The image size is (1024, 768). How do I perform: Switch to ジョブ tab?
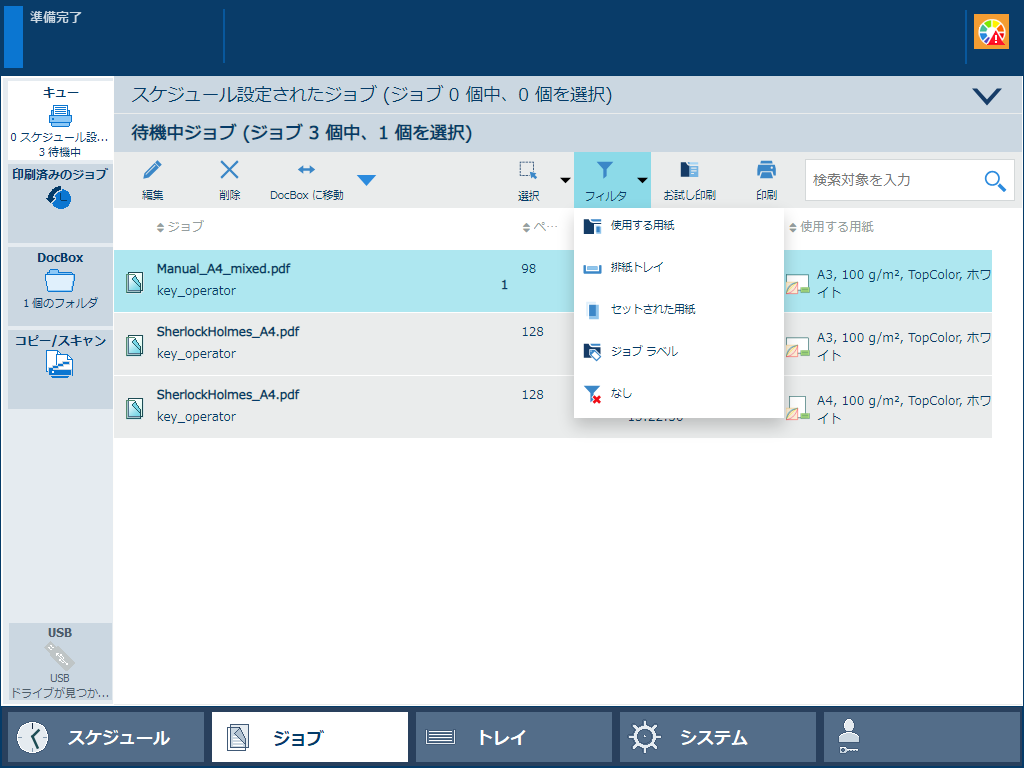pyautogui.click(x=310, y=737)
